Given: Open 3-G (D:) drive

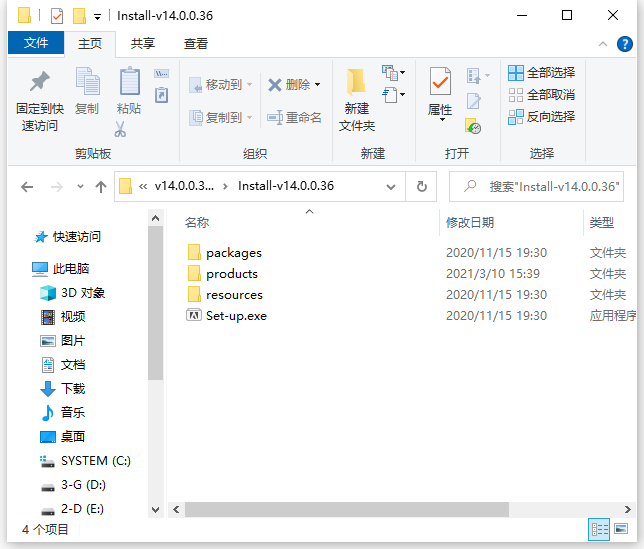Looking at the screenshot, I should [x=73, y=485].
